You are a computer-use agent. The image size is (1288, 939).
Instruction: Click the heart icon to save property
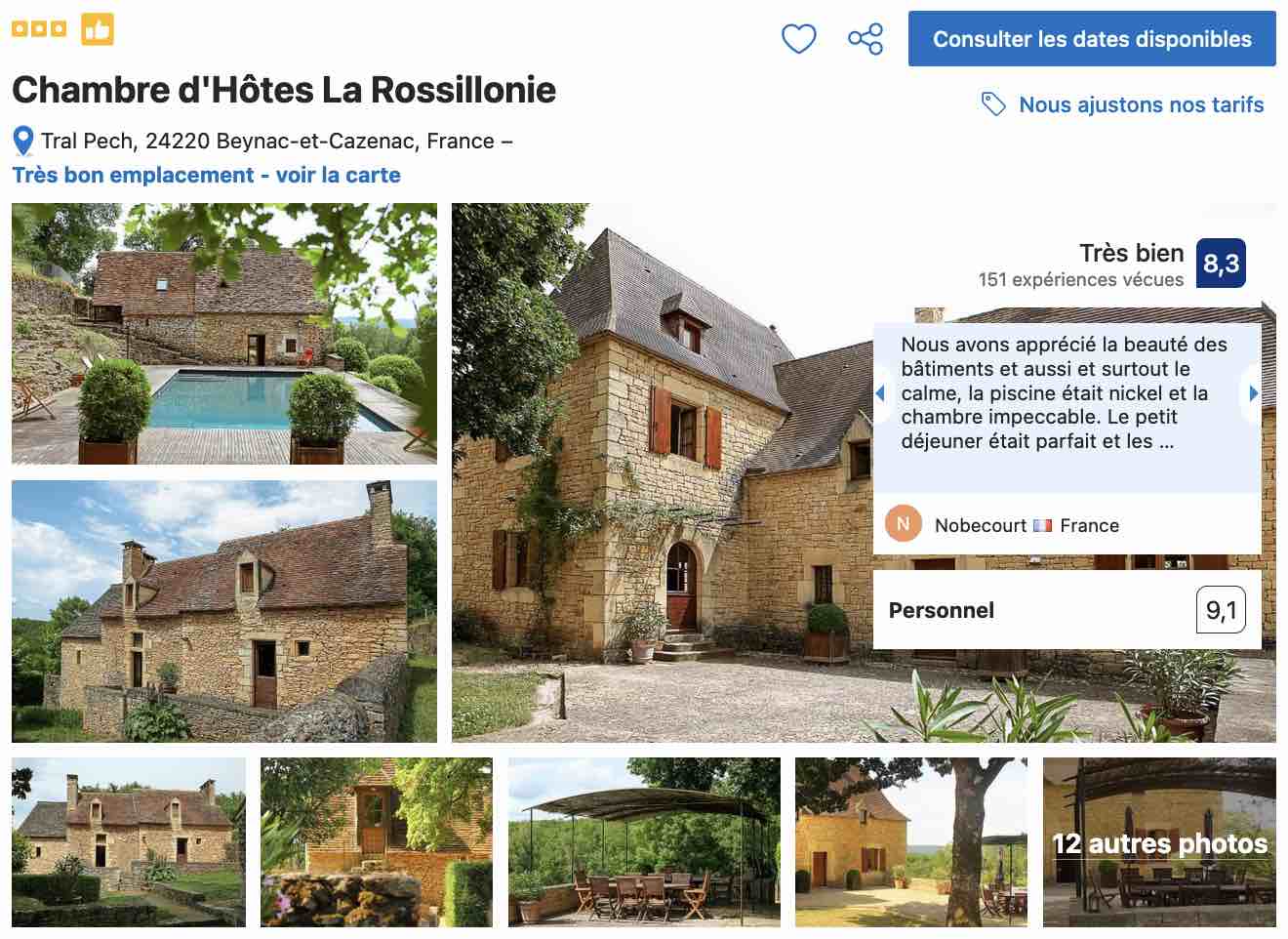[x=798, y=39]
